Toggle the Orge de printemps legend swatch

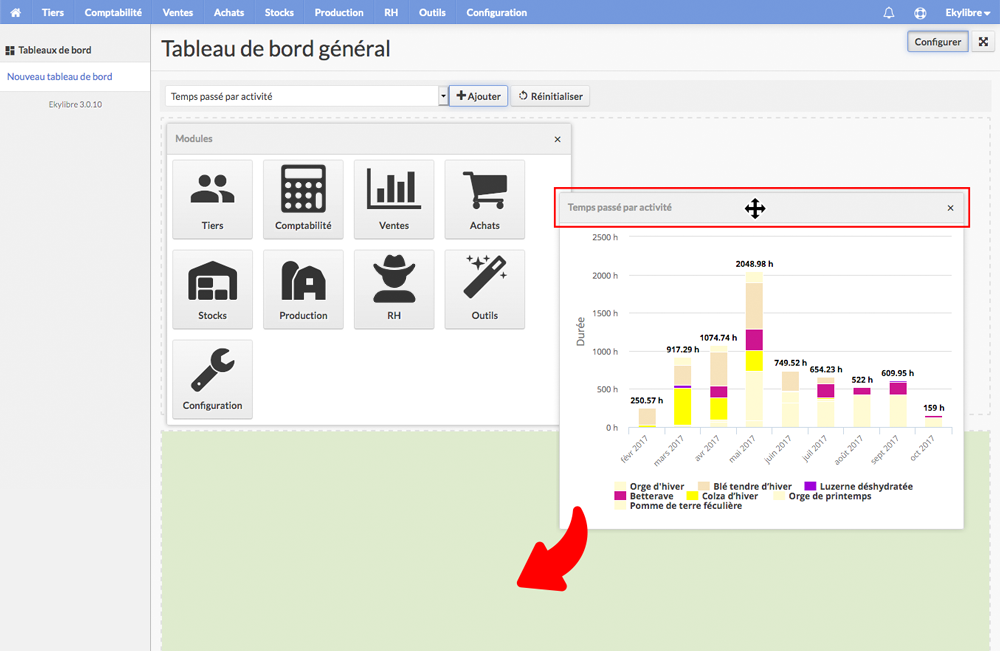pyautogui.click(x=779, y=496)
